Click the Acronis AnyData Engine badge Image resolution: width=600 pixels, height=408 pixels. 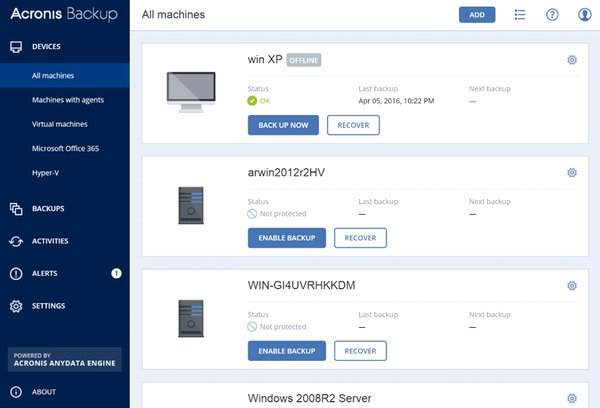click(65, 359)
